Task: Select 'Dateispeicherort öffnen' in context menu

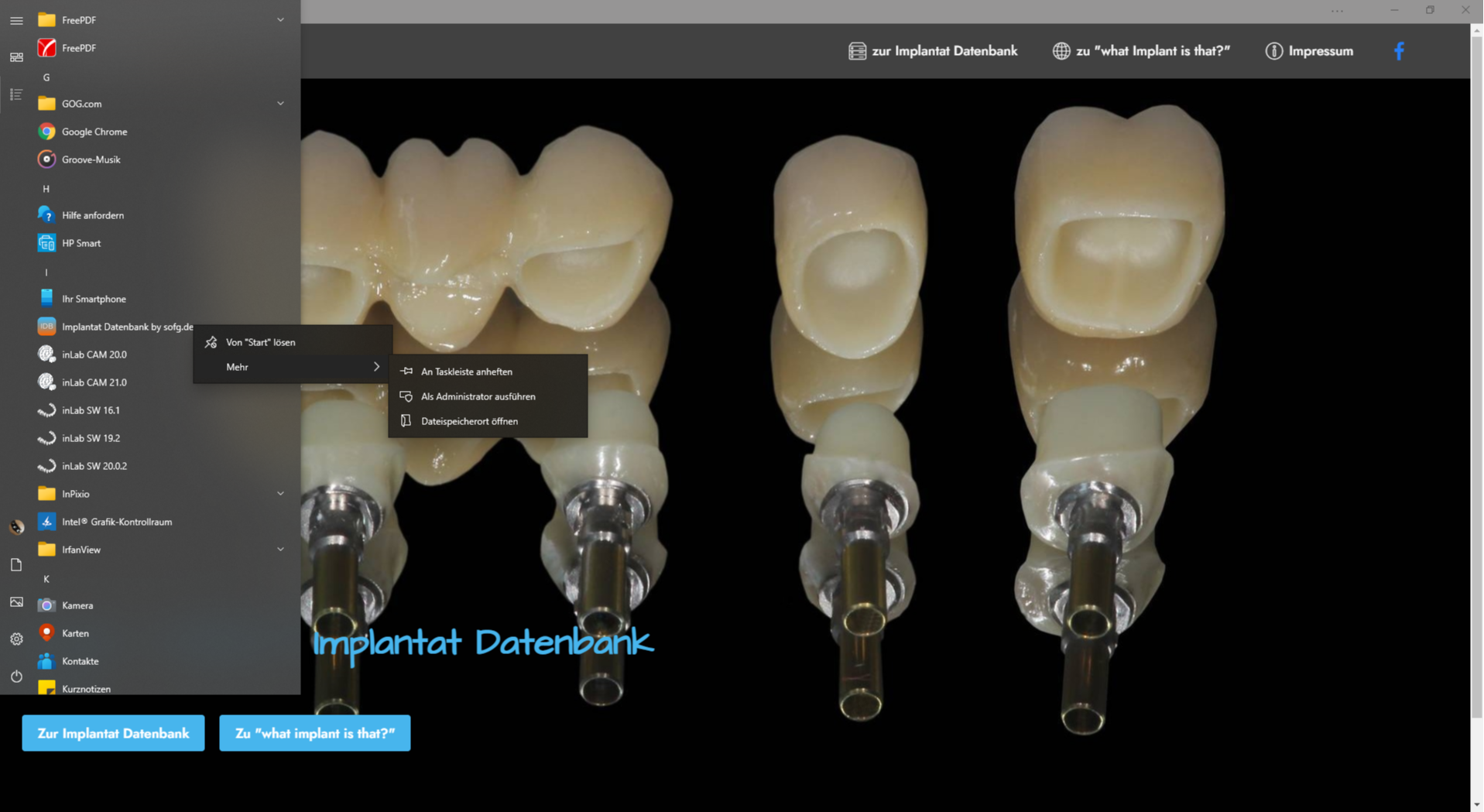Action: coord(469,421)
